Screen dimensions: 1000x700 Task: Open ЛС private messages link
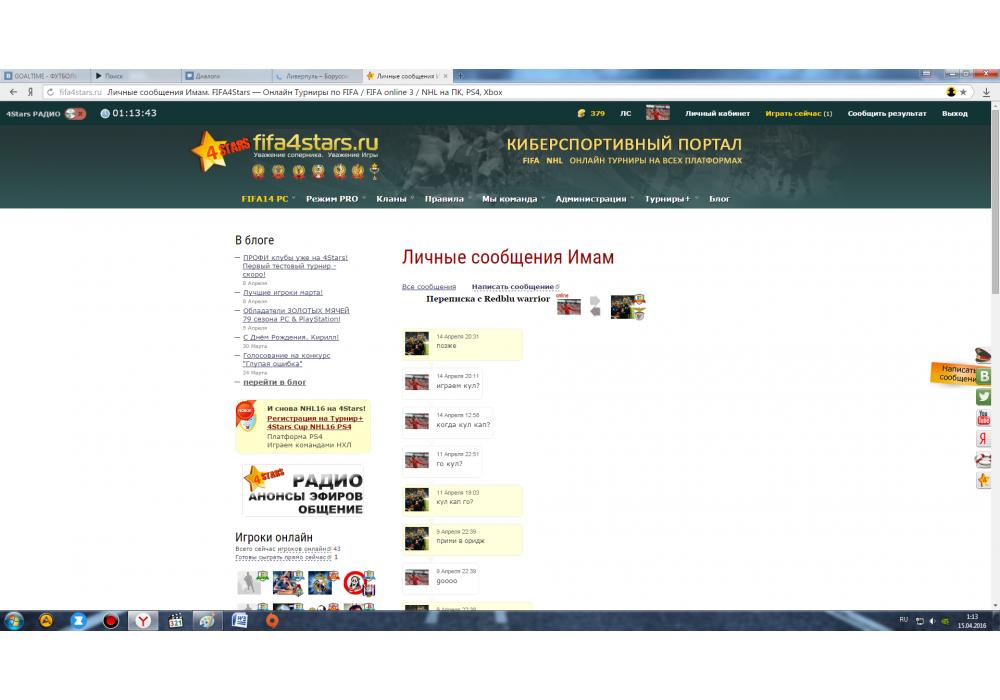(626, 113)
